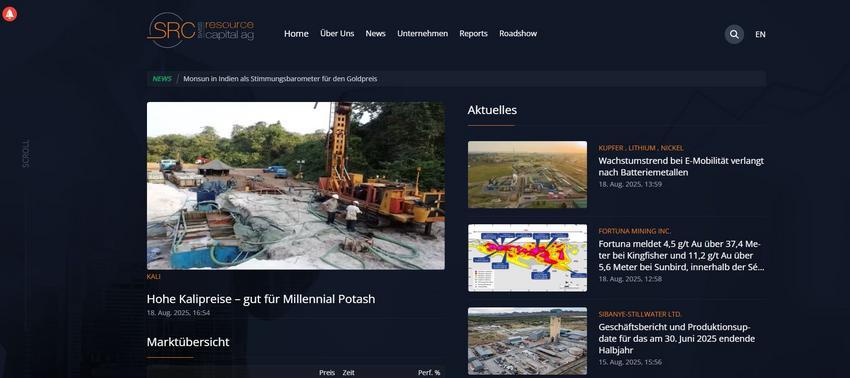Click the 18. Aug. 2025, 13:59 date

pyautogui.click(x=630, y=184)
